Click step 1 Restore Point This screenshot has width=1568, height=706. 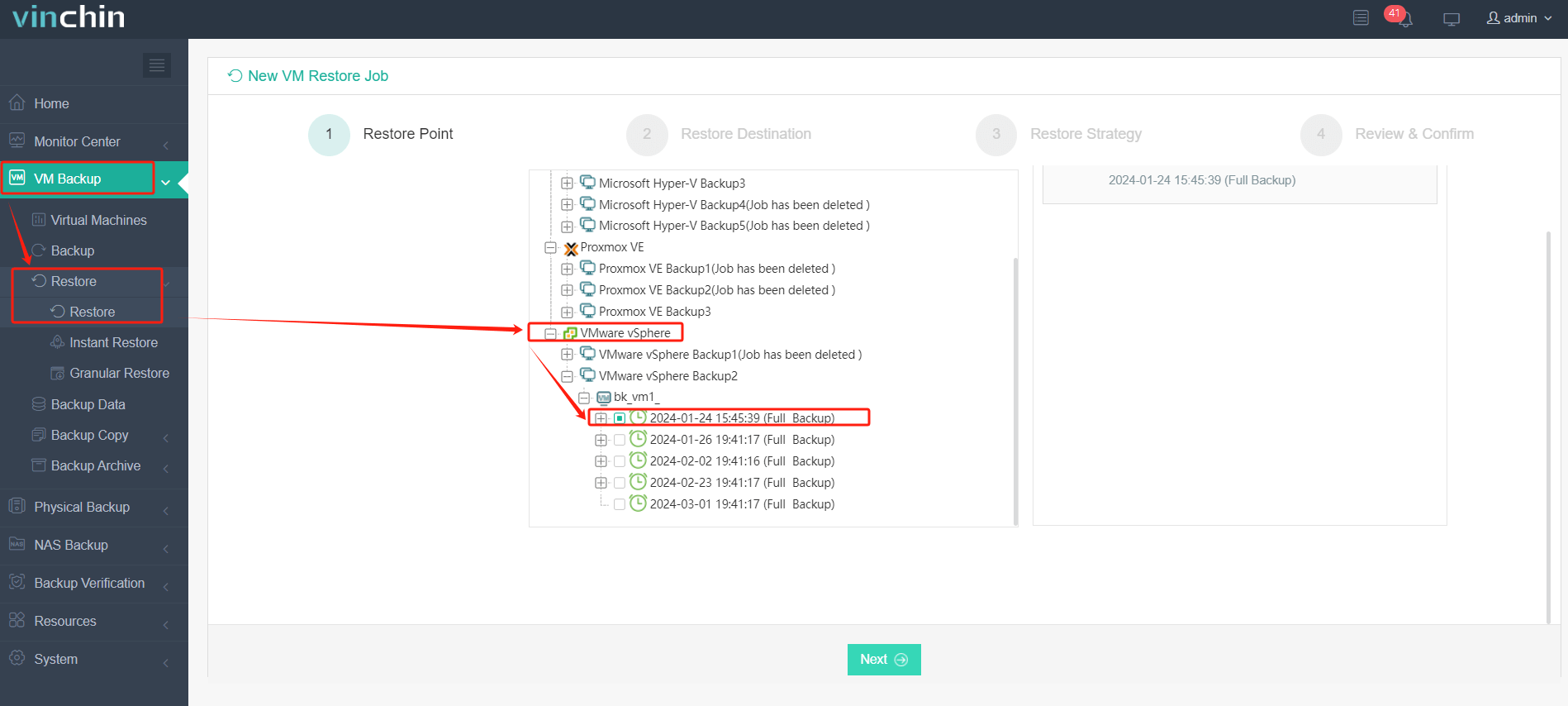point(381,134)
